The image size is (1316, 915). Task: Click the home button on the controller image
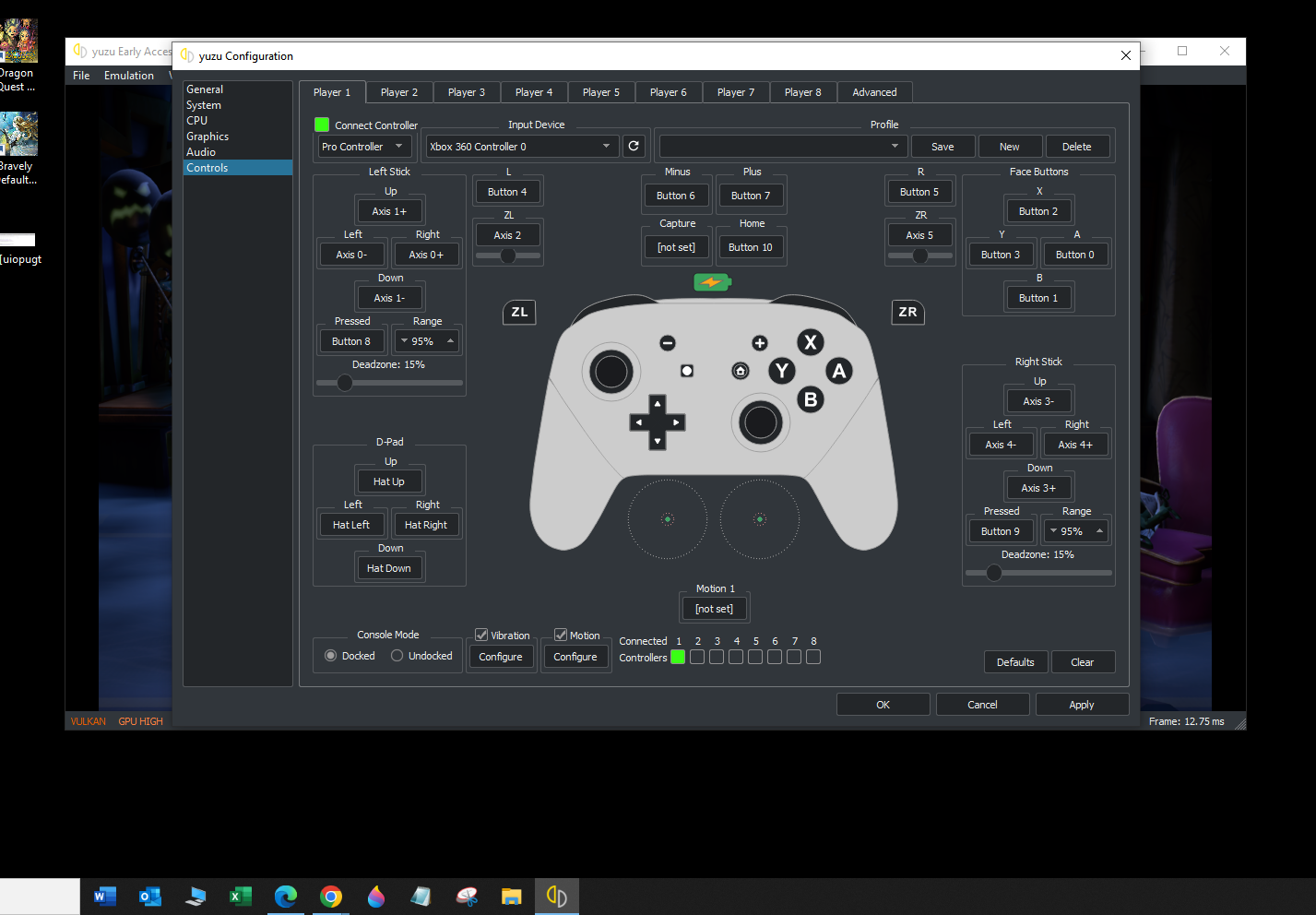point(740,371)
